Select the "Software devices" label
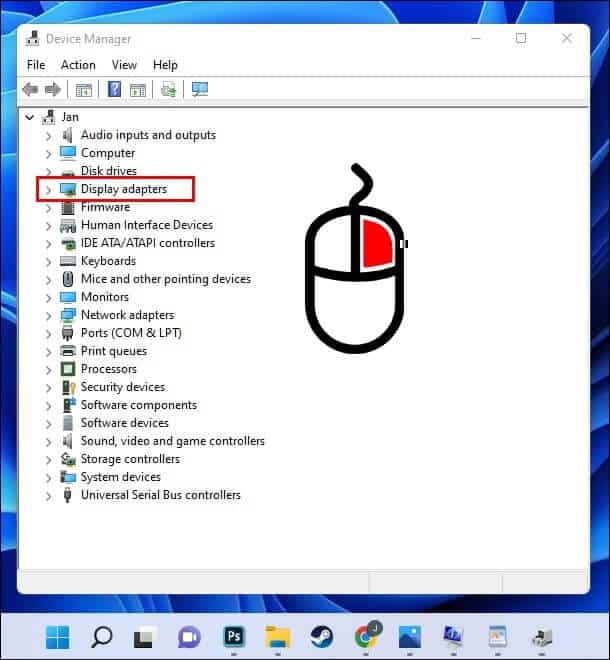 [x=125, y=423]
